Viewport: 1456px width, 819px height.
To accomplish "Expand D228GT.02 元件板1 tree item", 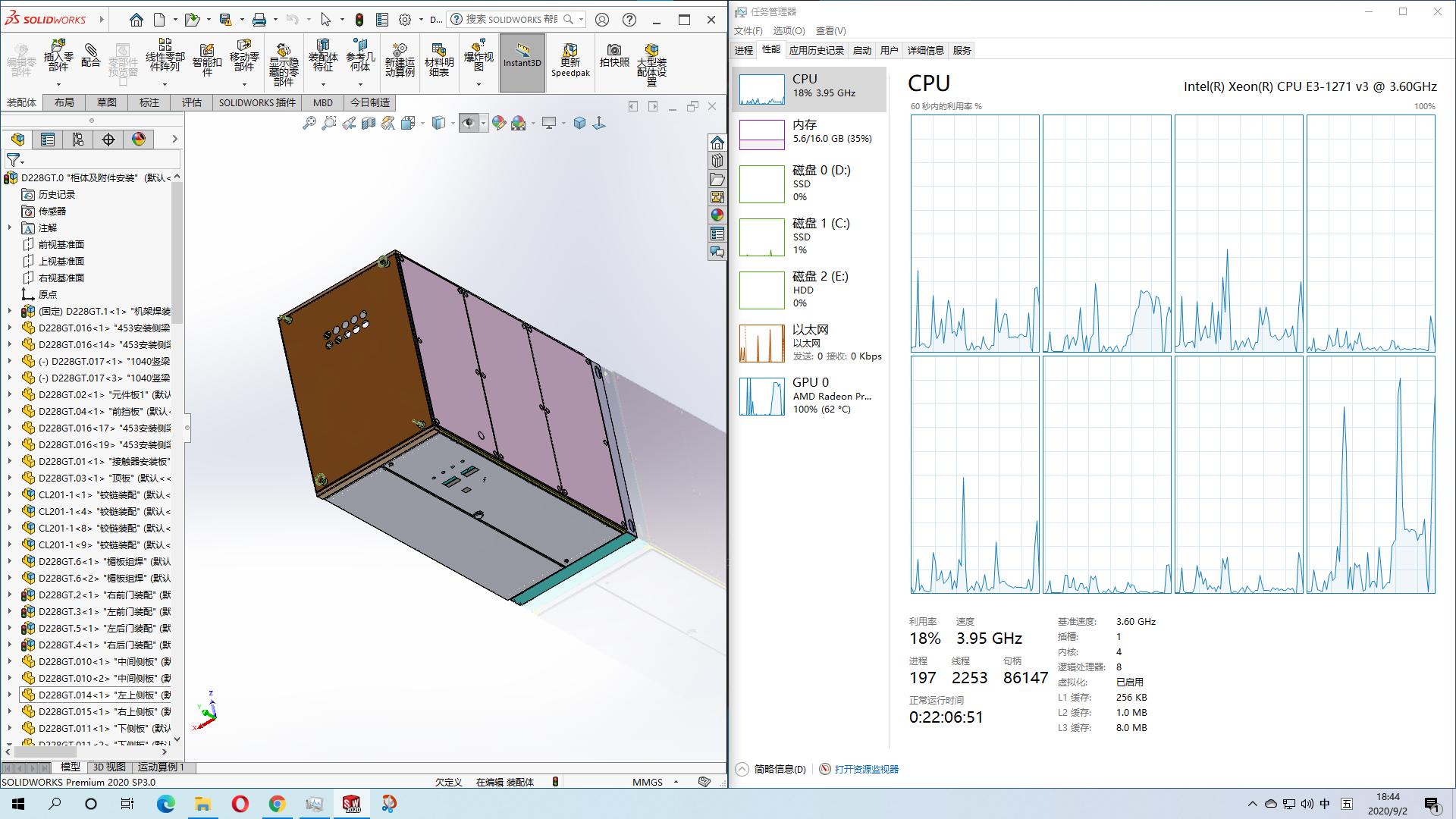I will tap(10, 394).
